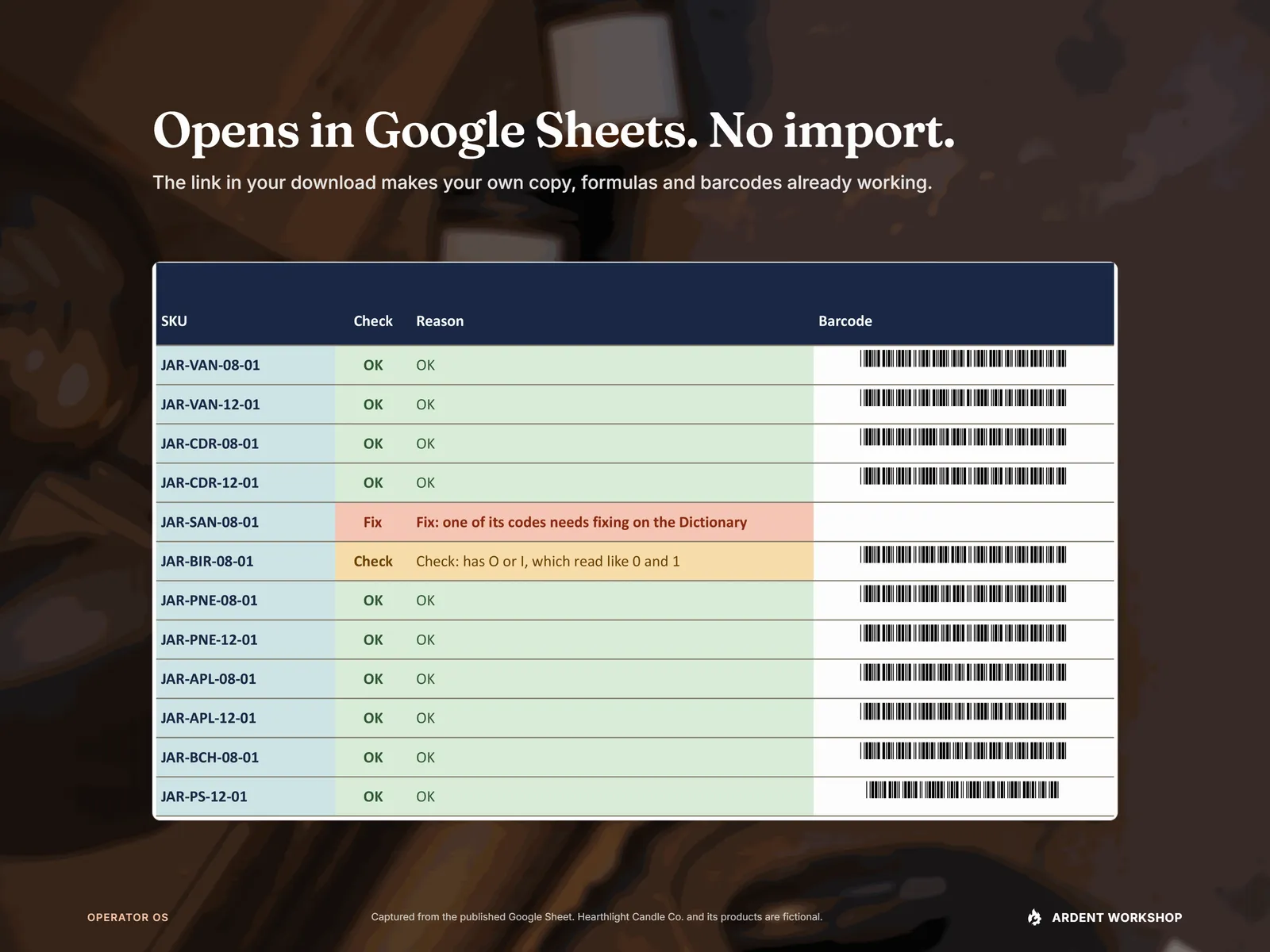Screen dimensions: 1270x952
Task: Click the barcode image for JAR-VAN-12-01
Action: pyautogui.click(x=963, y=397)
